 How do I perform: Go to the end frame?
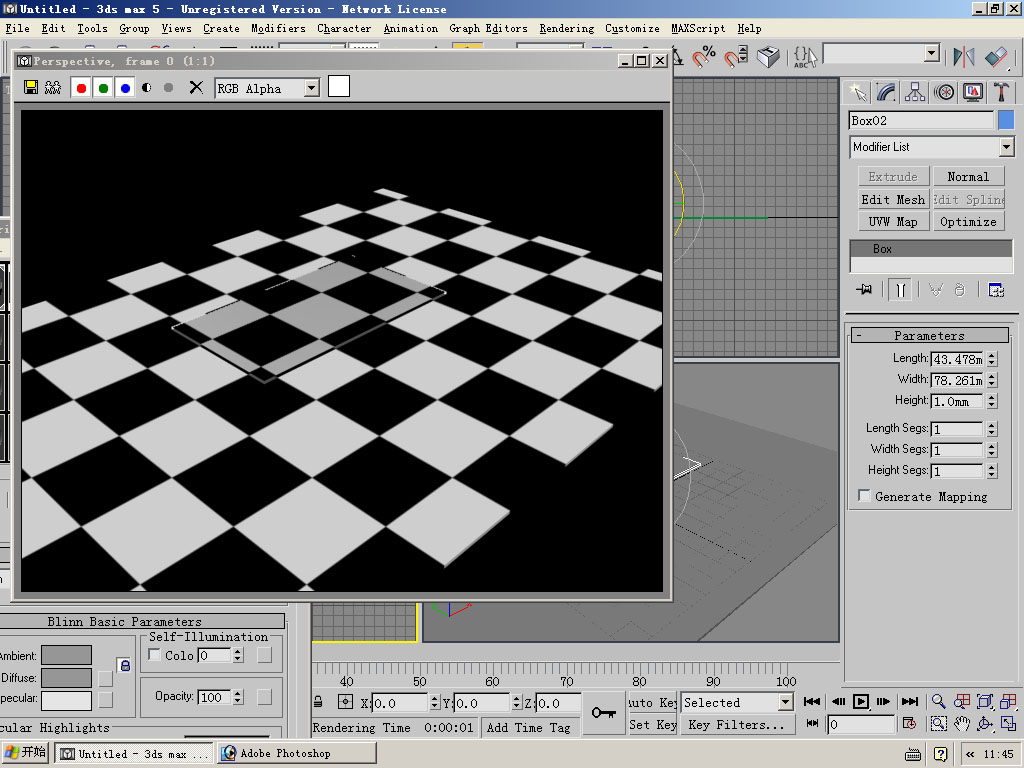click(x=910, y=701)
